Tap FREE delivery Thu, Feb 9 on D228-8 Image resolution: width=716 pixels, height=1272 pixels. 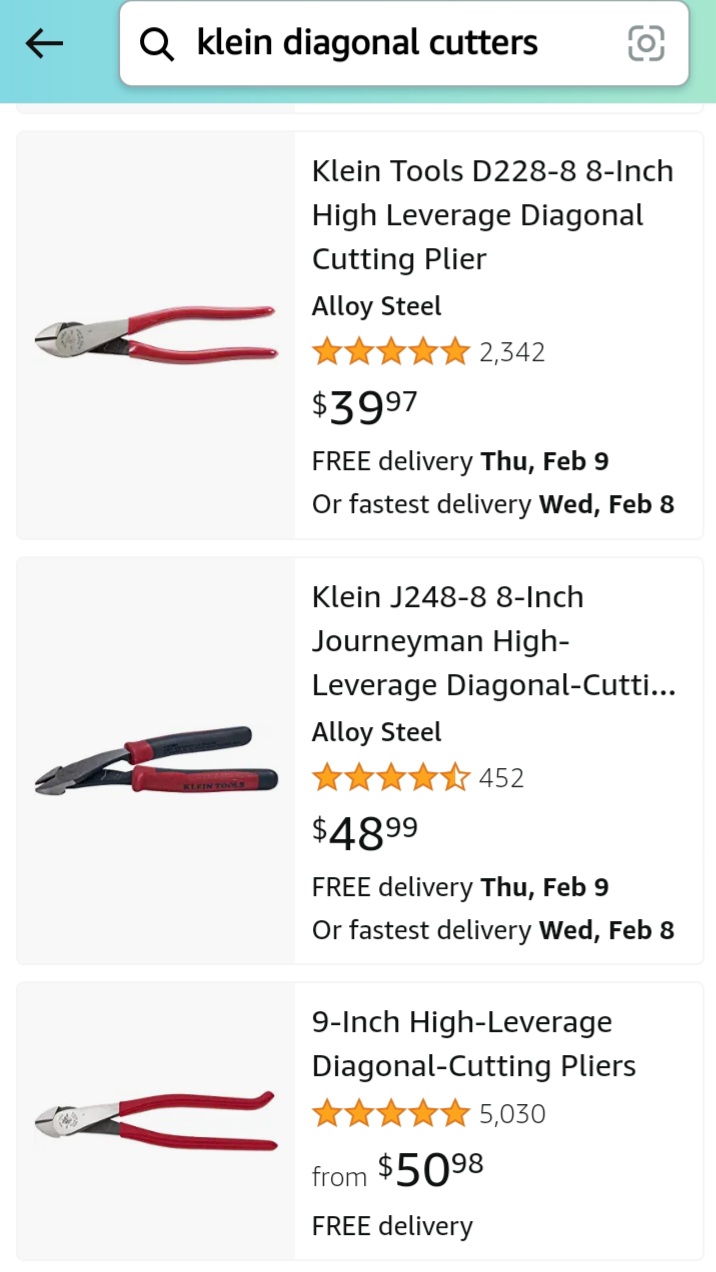(x=460, y=461)
